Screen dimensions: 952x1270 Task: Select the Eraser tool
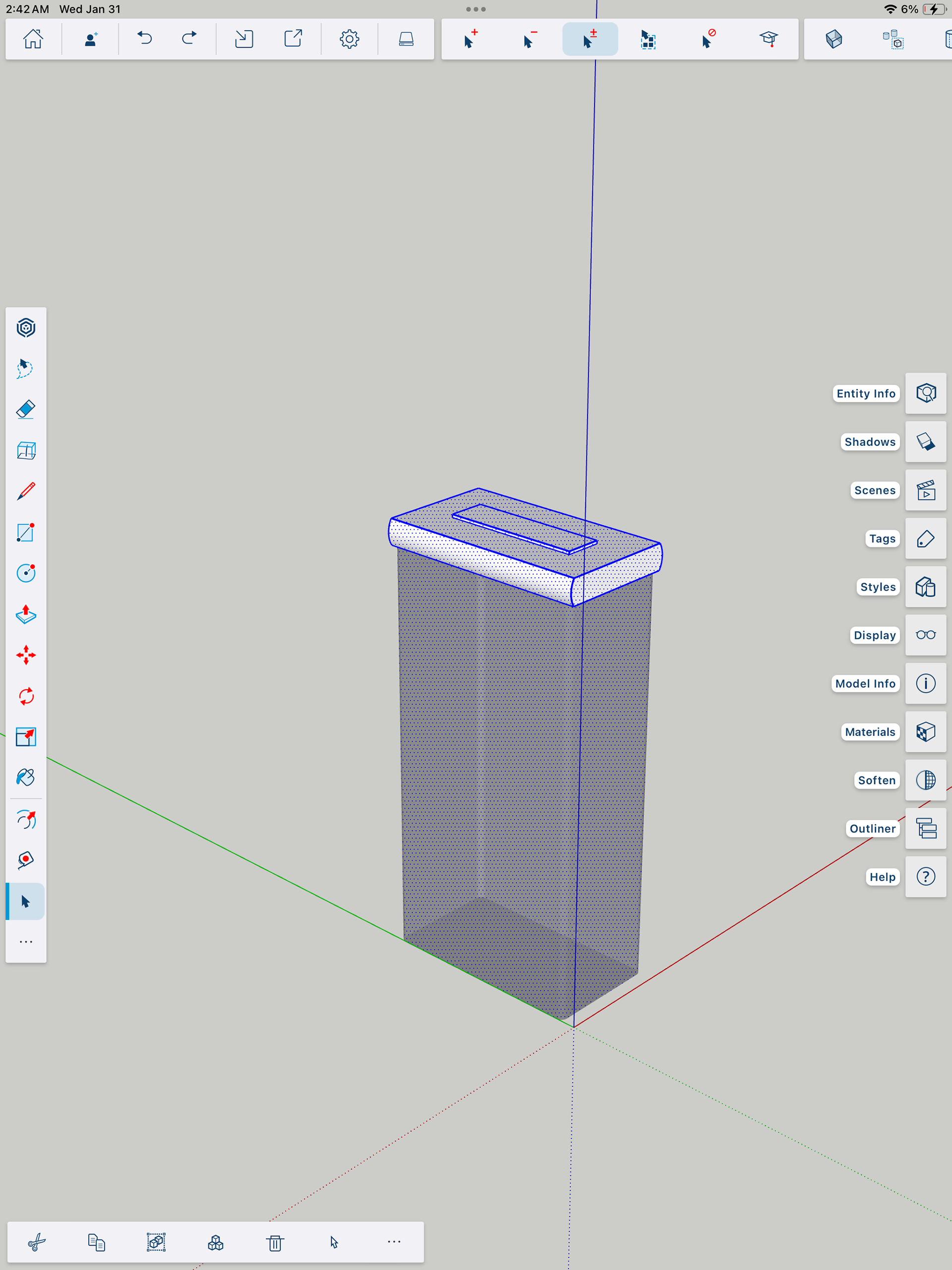tap(26, 409)
